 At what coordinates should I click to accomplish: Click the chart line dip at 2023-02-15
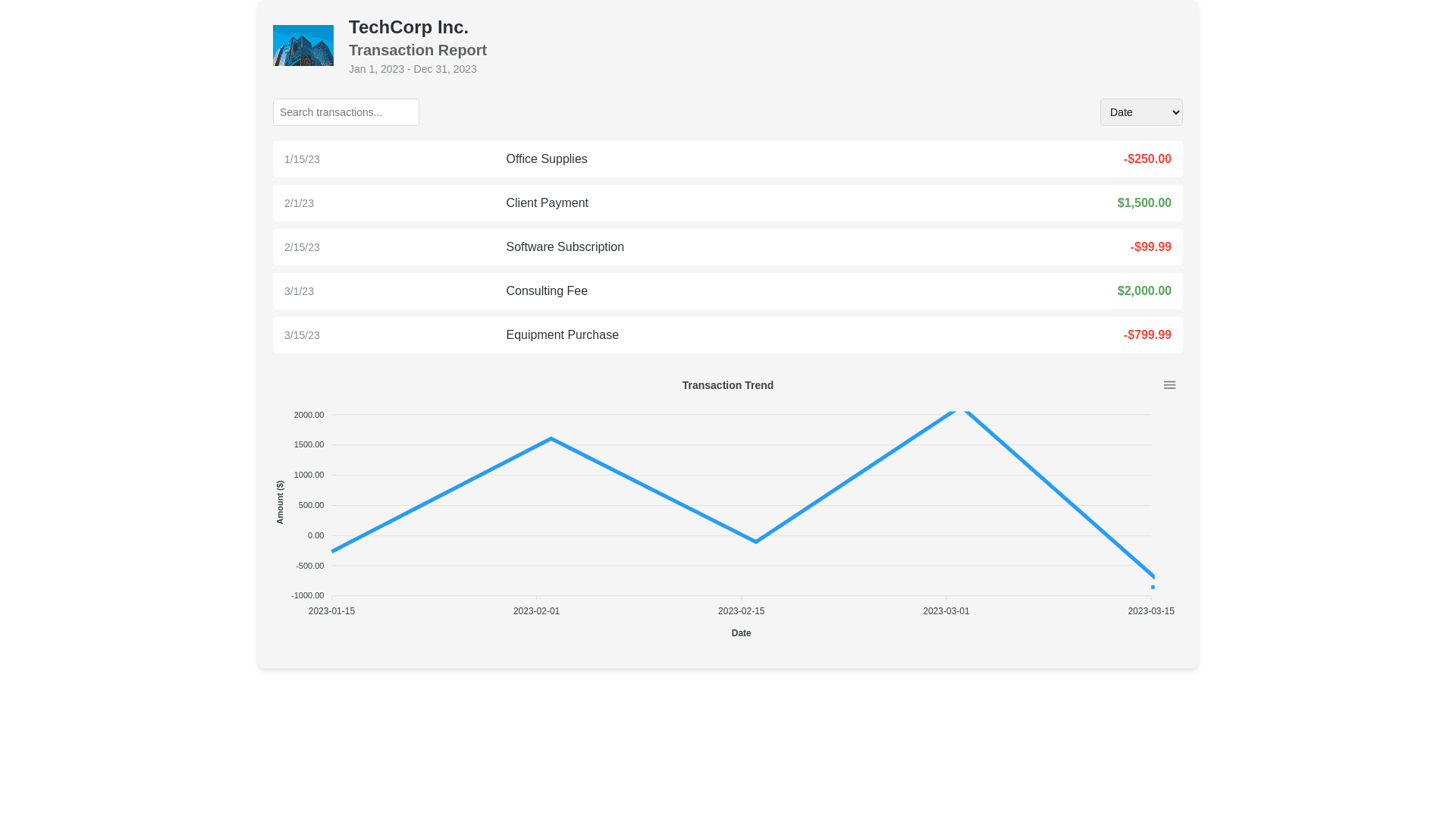756,541
